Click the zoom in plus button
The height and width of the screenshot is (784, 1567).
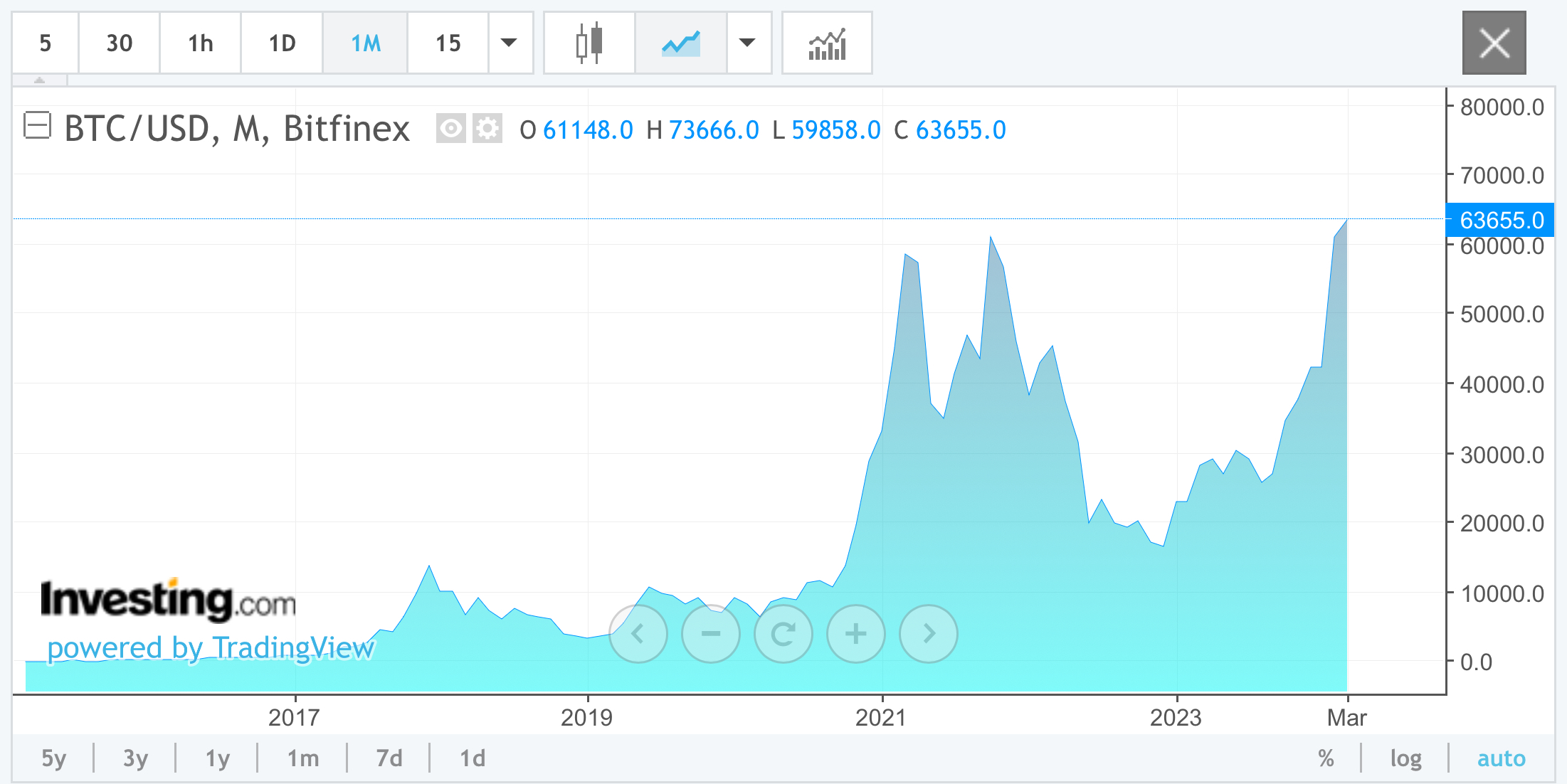[x=856, y=633]
